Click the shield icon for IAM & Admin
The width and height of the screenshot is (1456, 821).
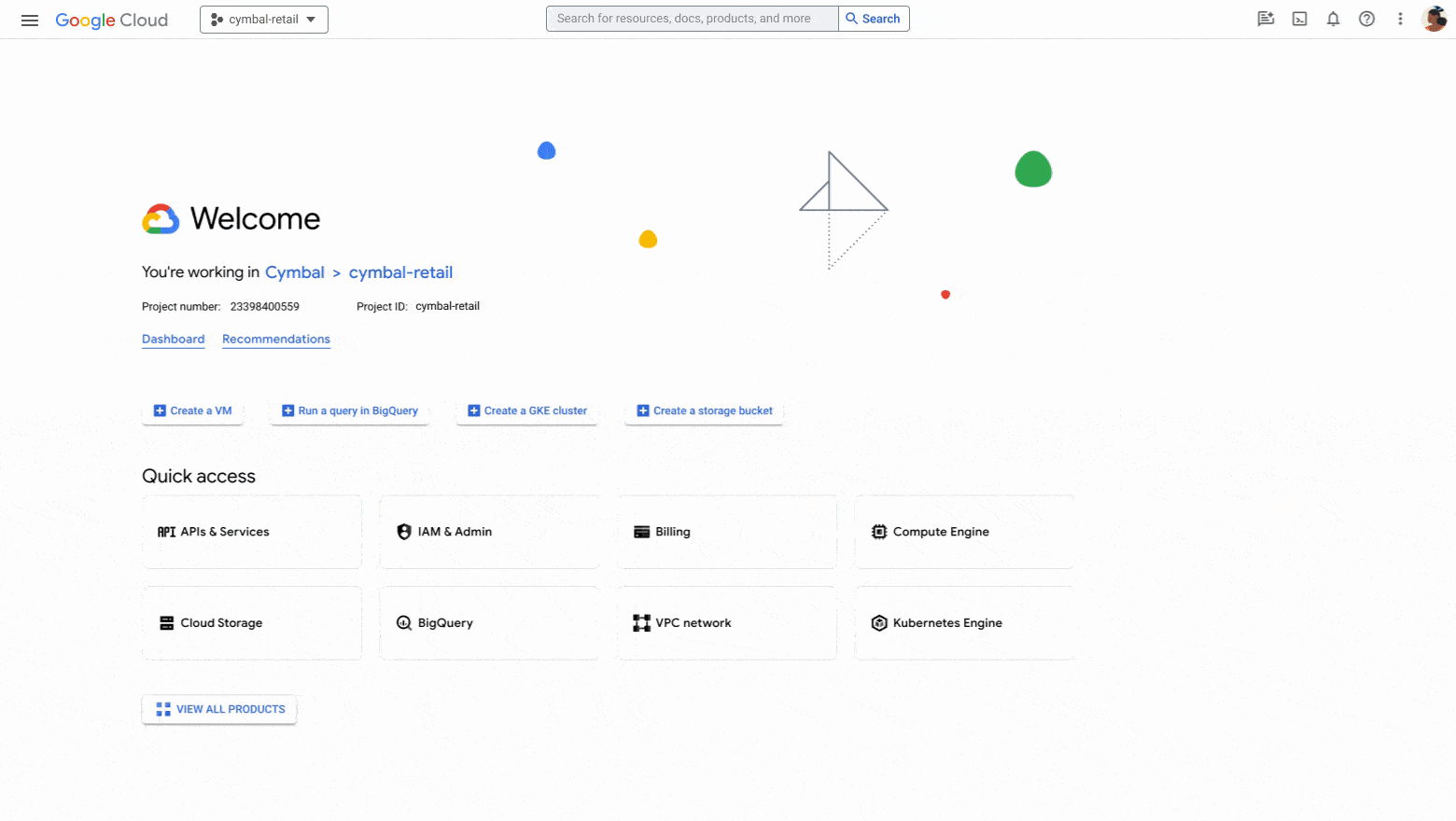click(404, 532)
